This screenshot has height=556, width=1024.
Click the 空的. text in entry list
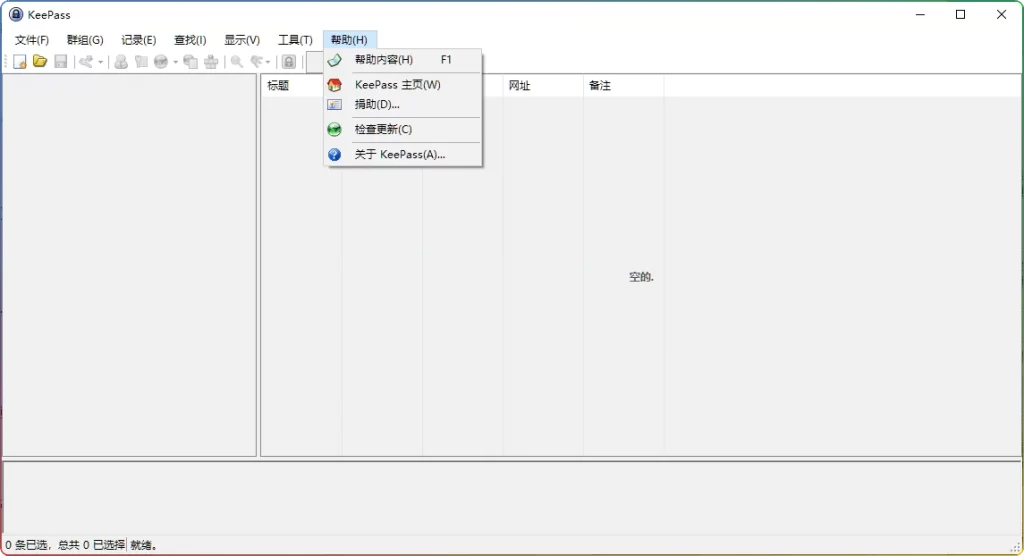pos(641,277)
